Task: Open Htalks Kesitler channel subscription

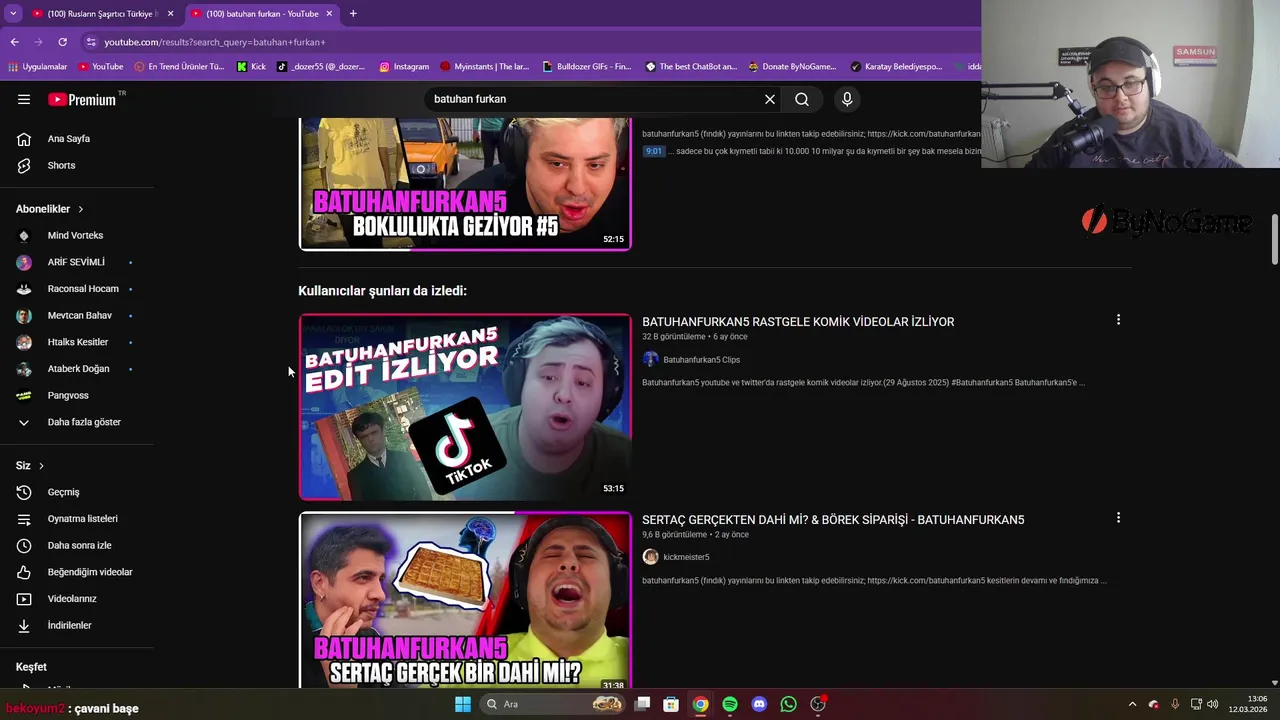Action: [x=77, y=342]
